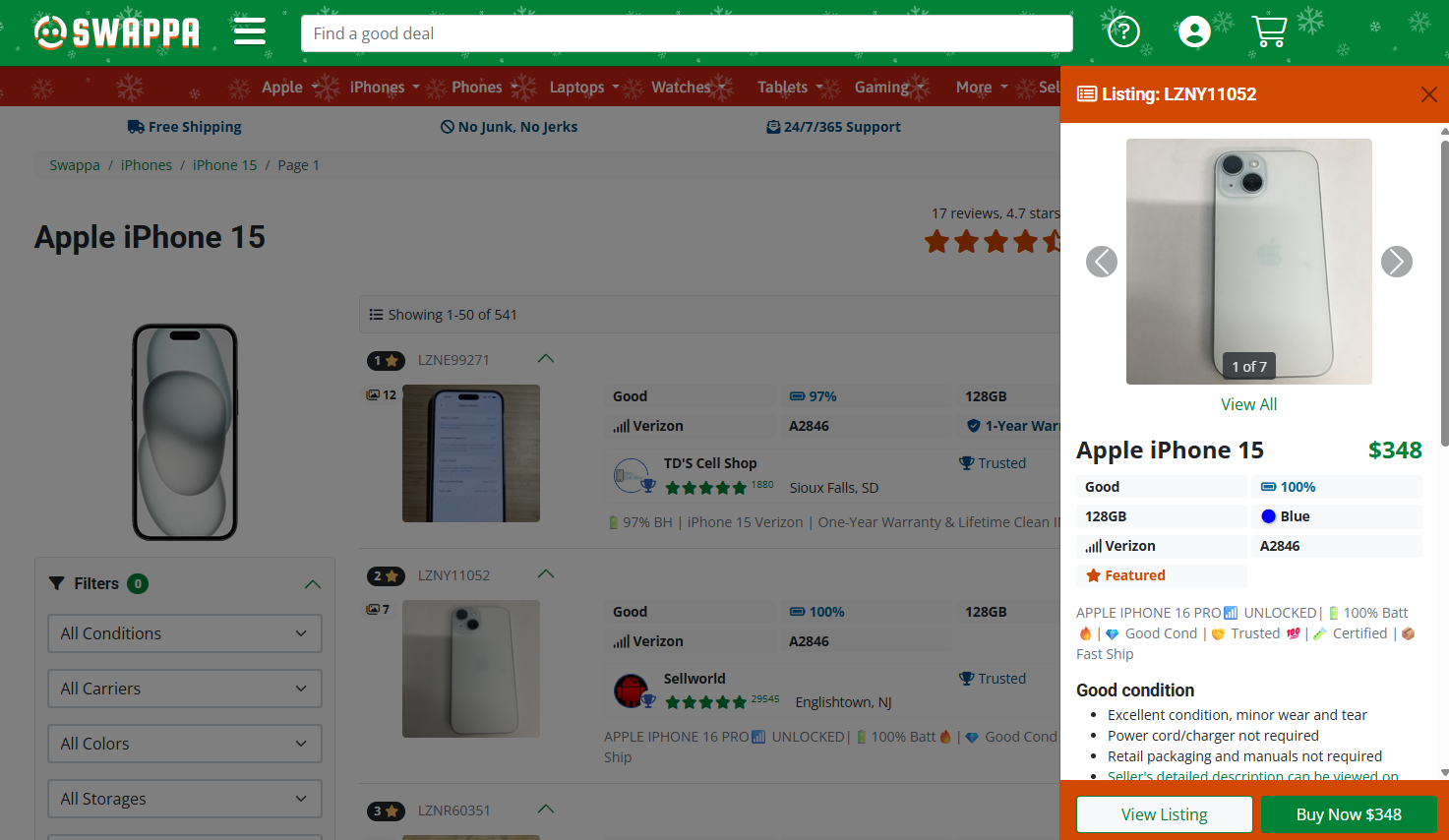Click the Blue color swatch
This screenshot has width=1449, height=840.
point(1269,516)
